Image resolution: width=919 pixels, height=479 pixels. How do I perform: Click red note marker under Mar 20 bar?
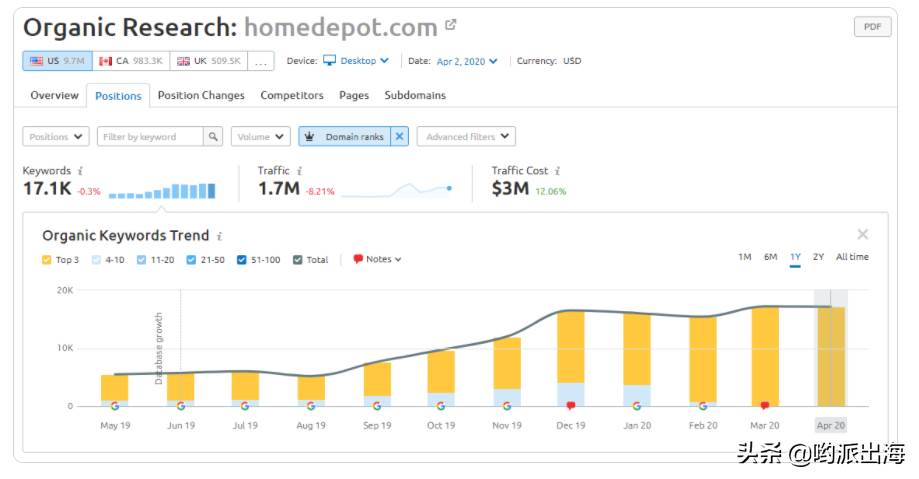(765, 406)
